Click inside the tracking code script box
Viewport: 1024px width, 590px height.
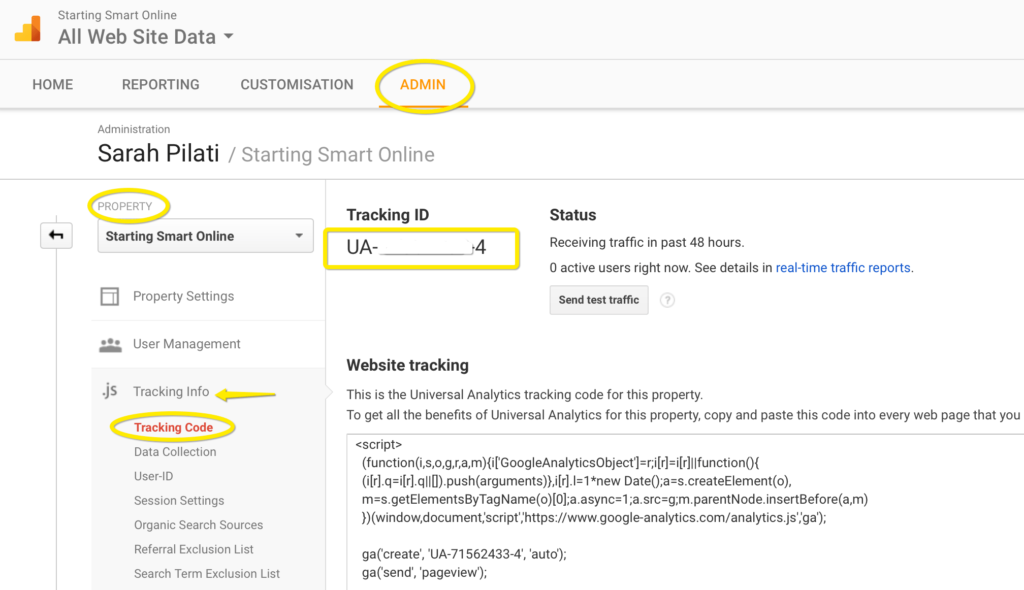(x=685, y=512)
